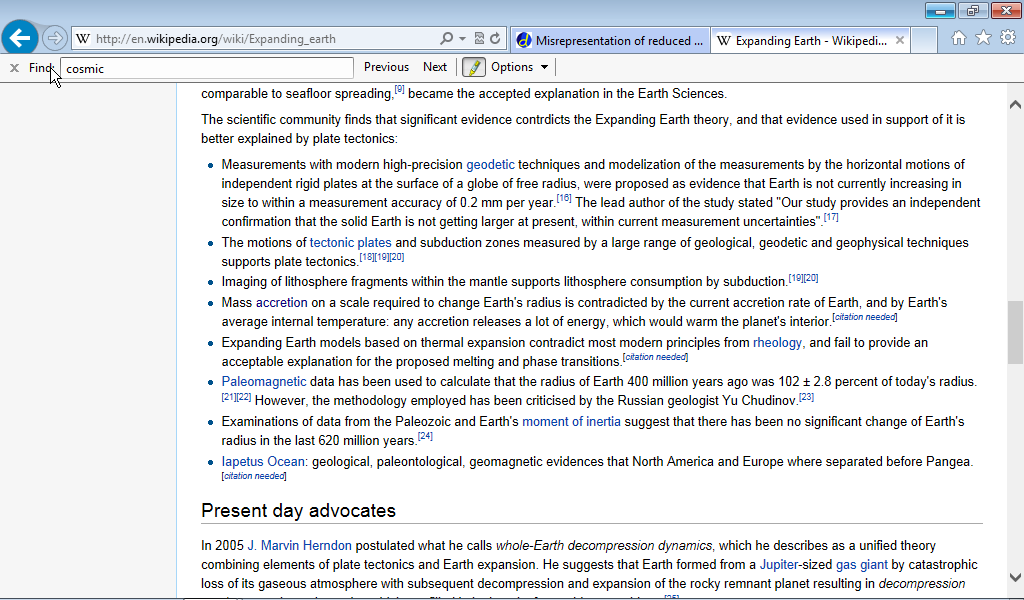Click the Refresh page icon
Image resolution: width=1024 pixels, height=600 pixels.
point(495,39)
